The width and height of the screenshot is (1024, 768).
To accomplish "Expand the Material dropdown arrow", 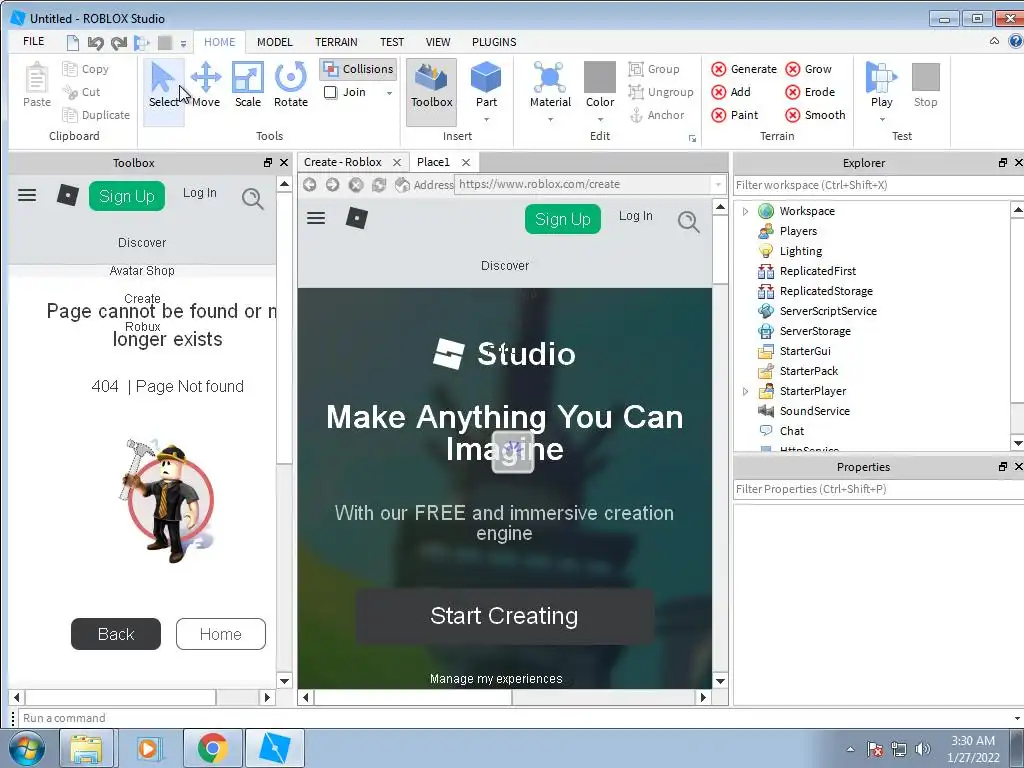I will pos(550,120).
